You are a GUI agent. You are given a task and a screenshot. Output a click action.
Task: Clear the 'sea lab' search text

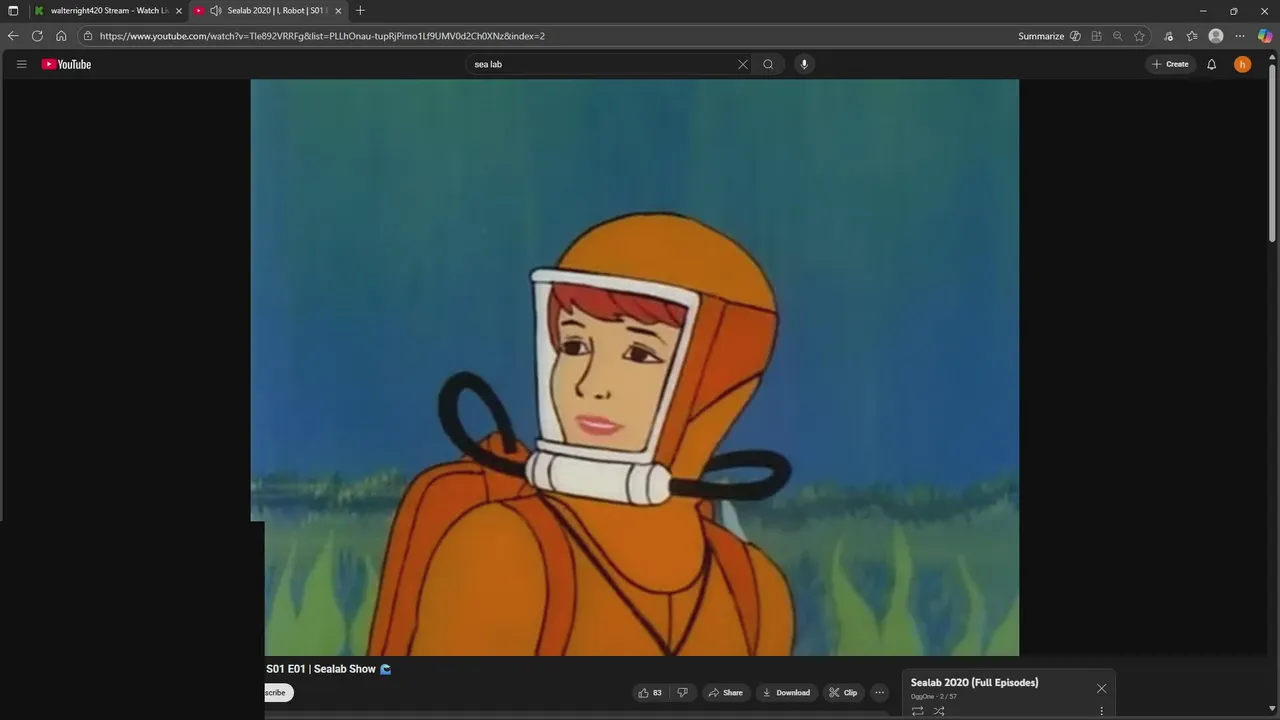[x=743, y=64]
